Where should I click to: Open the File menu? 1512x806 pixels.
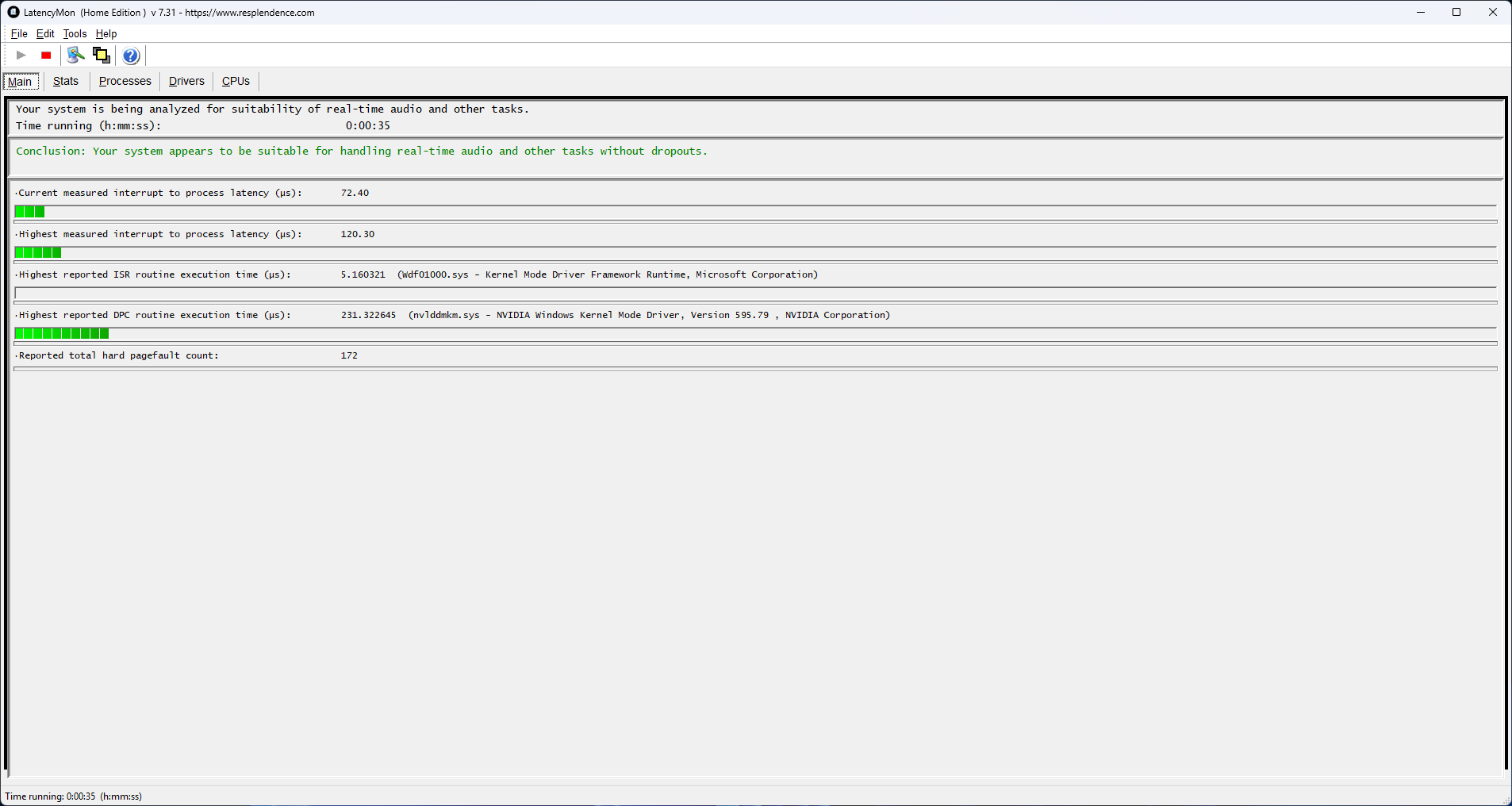(x=19, y=34)
